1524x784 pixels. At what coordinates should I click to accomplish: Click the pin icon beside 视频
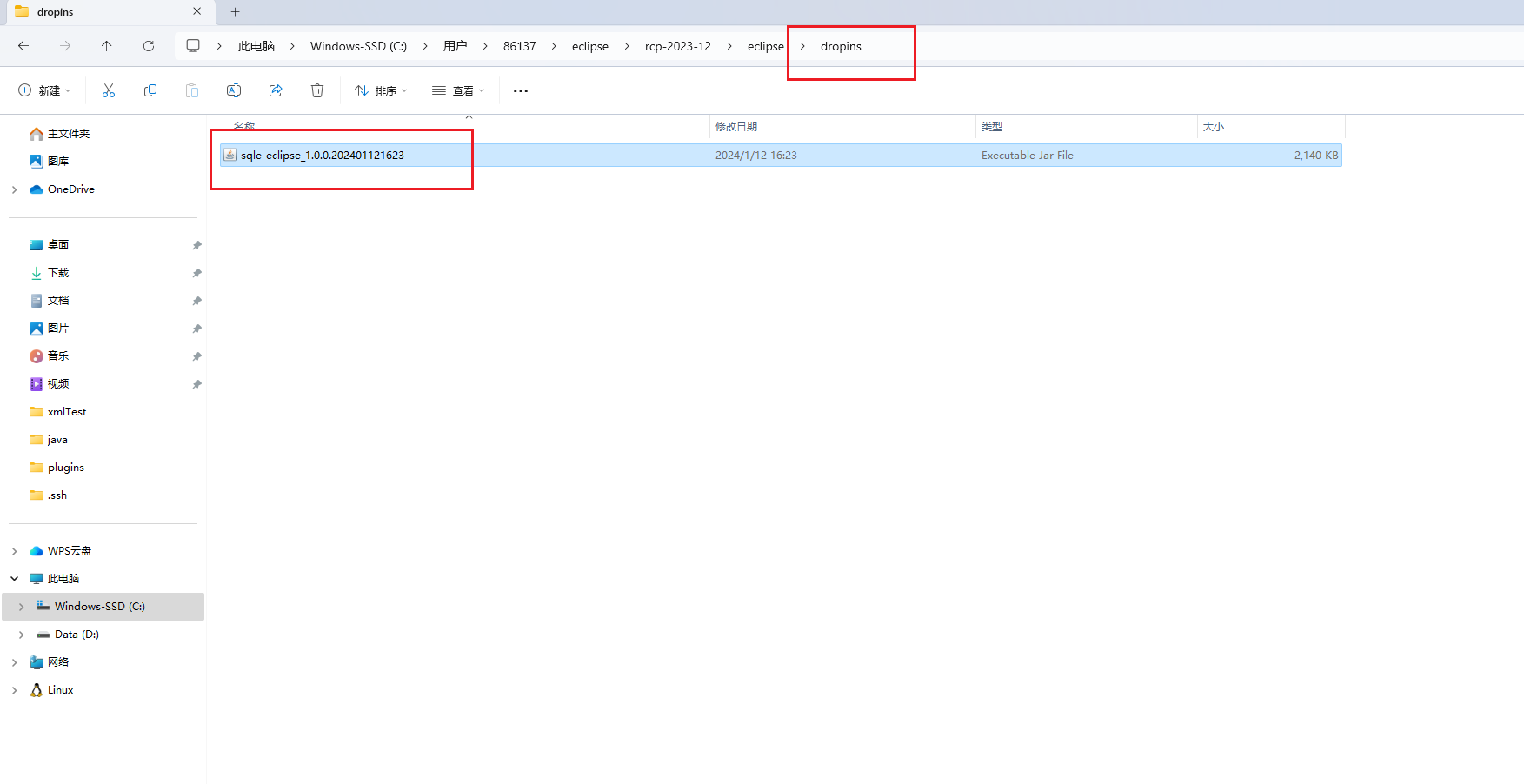[196, 384]
